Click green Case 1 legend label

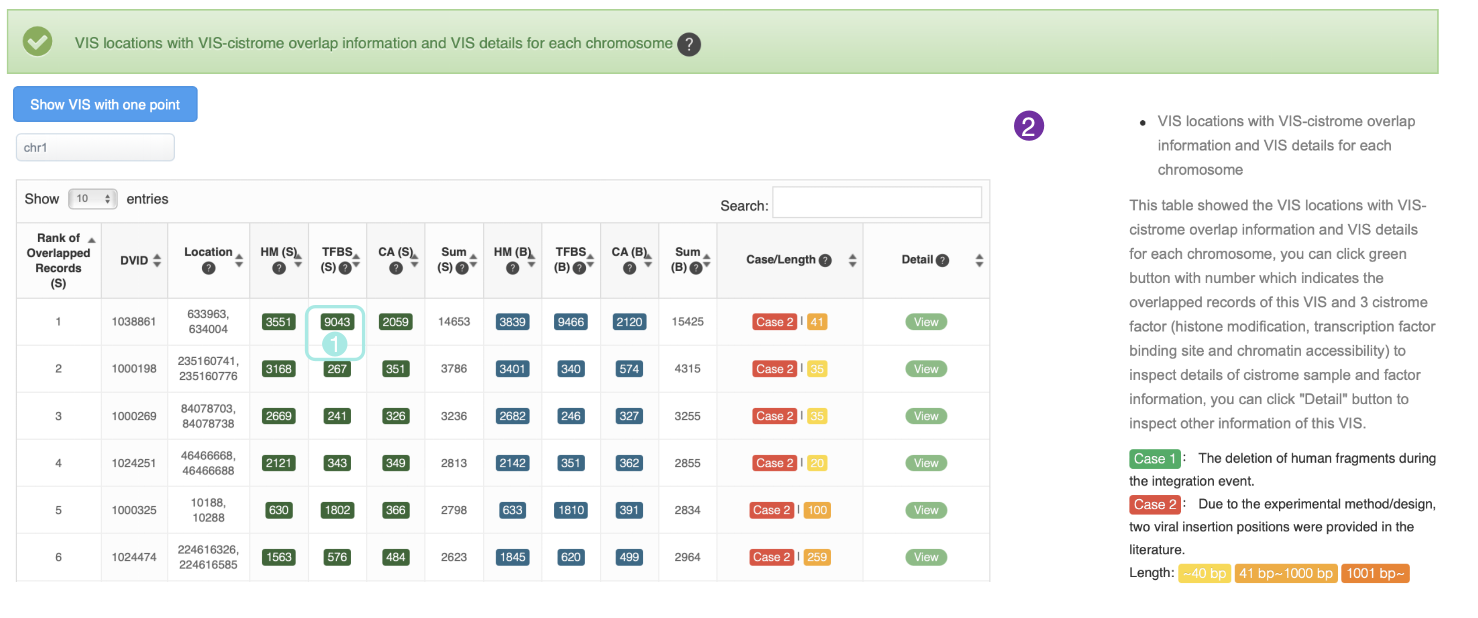point(1155,459)
